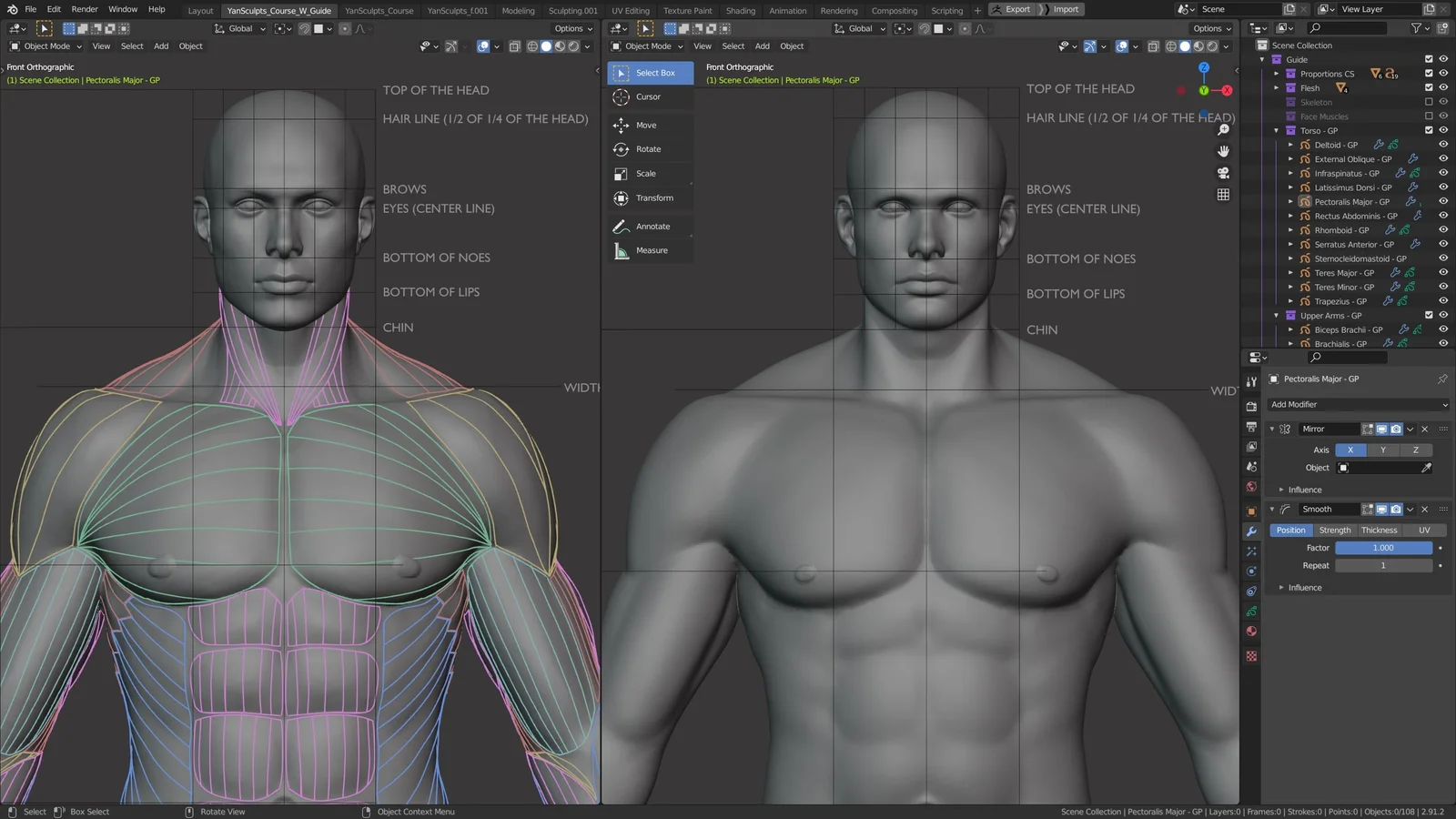Select the Y axis in the Mirror modifier

point(1382,450)
